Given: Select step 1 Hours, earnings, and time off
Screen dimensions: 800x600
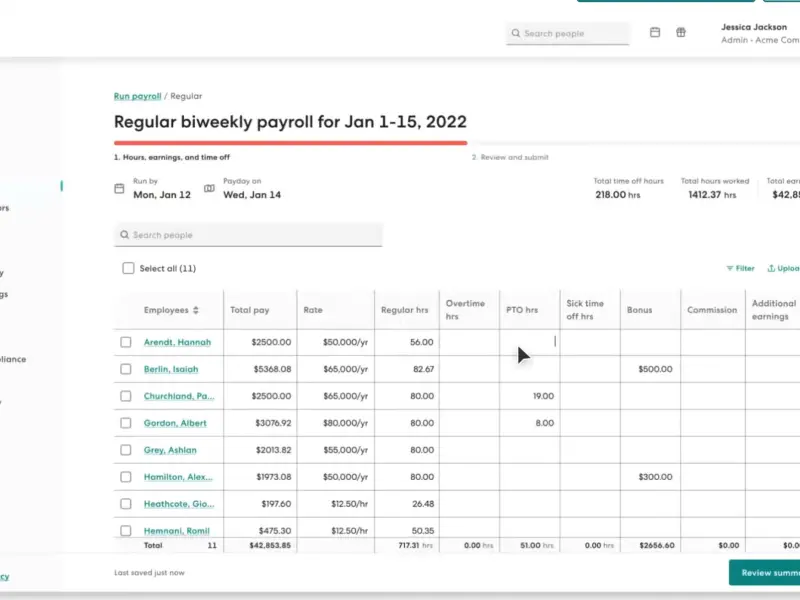Looking at the screenshot, I should click(172, 157).
